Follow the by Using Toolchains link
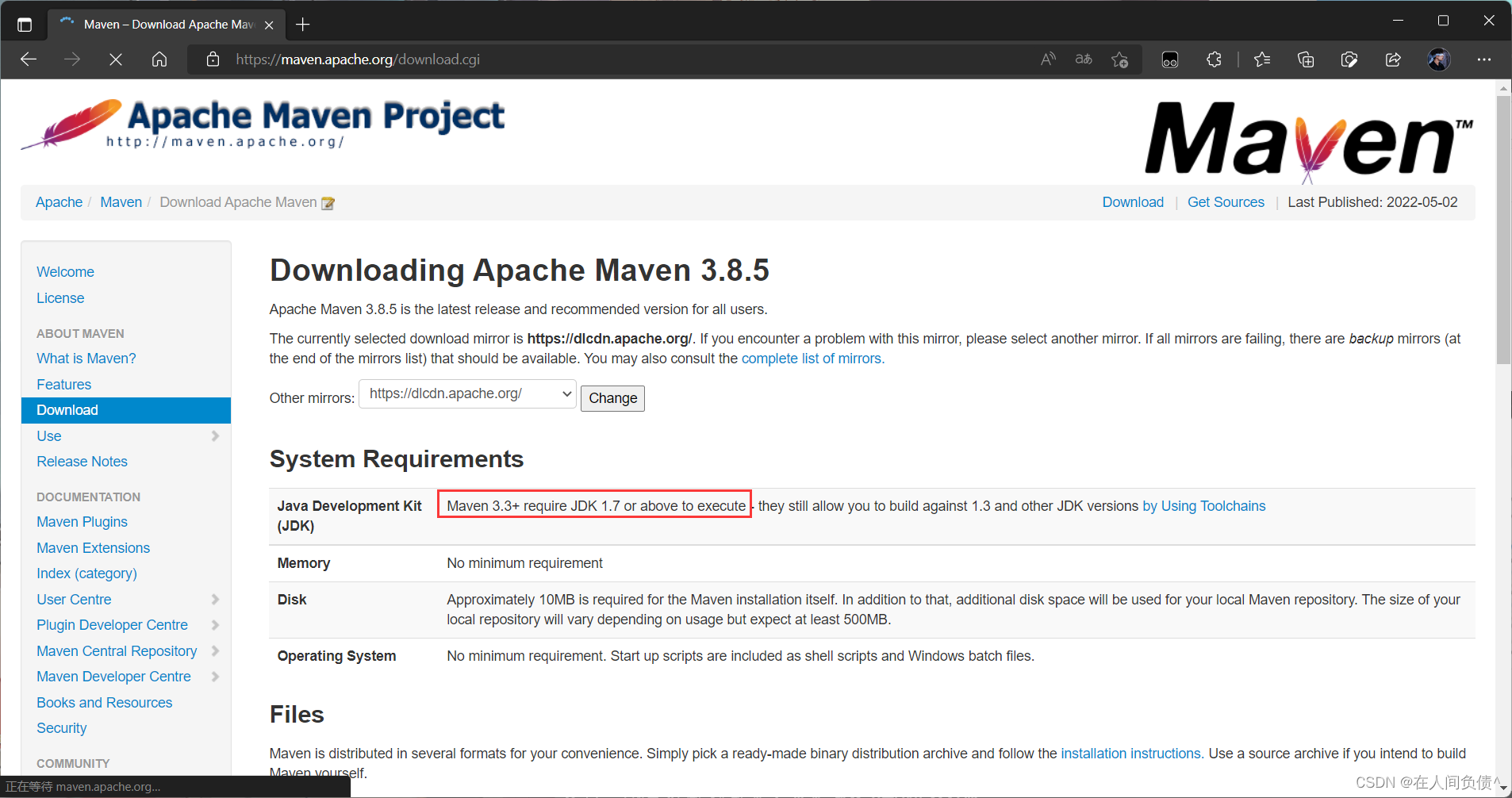 point(1204,506)
